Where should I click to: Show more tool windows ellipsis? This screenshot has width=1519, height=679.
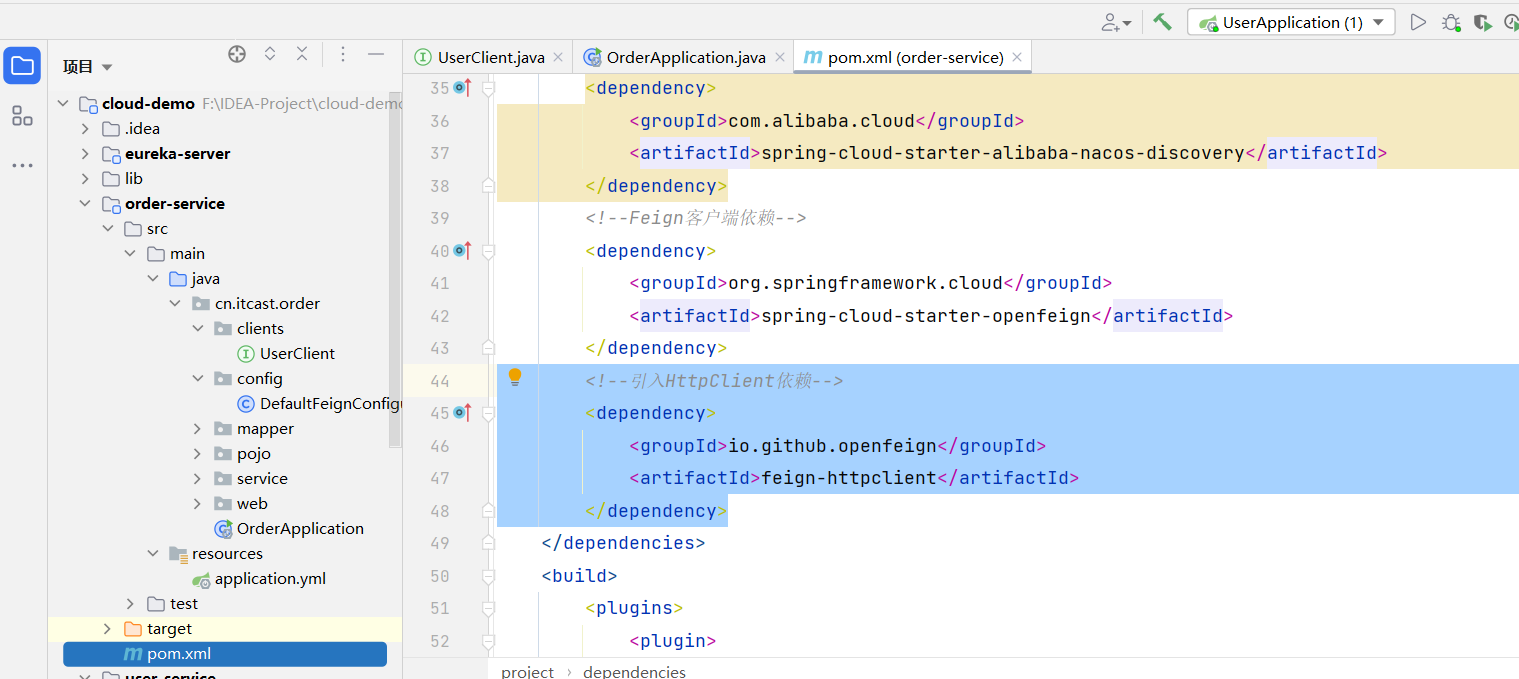pyautogui.click(x=22, y=166)
